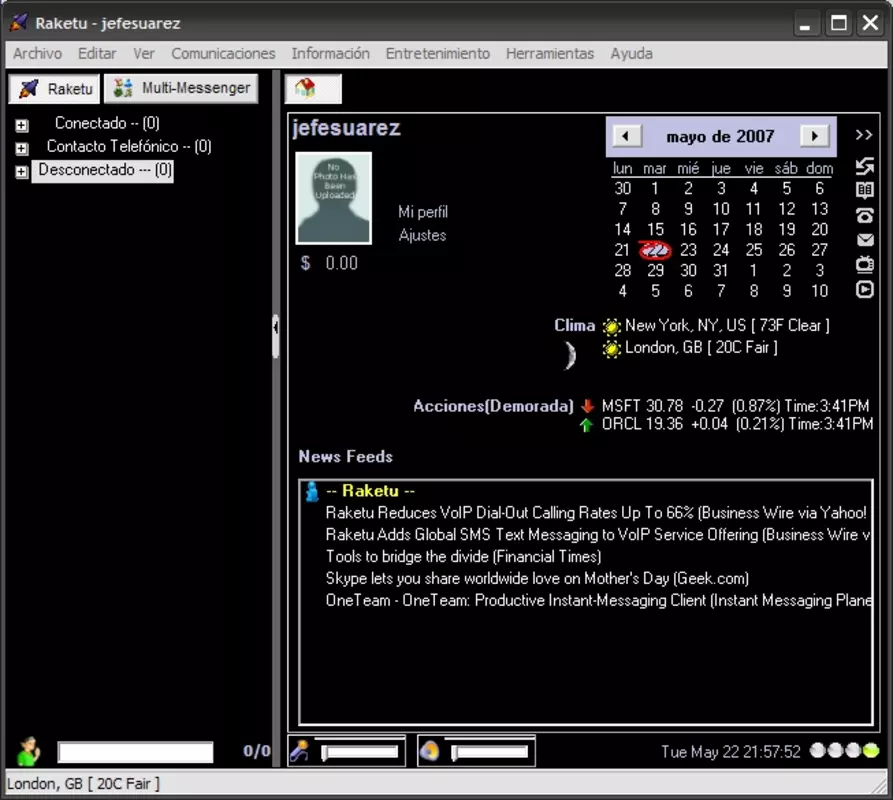Viewport: 893px width, 800px height.
Task: Expand the Contacto Telefónico group
Action: 22,148
